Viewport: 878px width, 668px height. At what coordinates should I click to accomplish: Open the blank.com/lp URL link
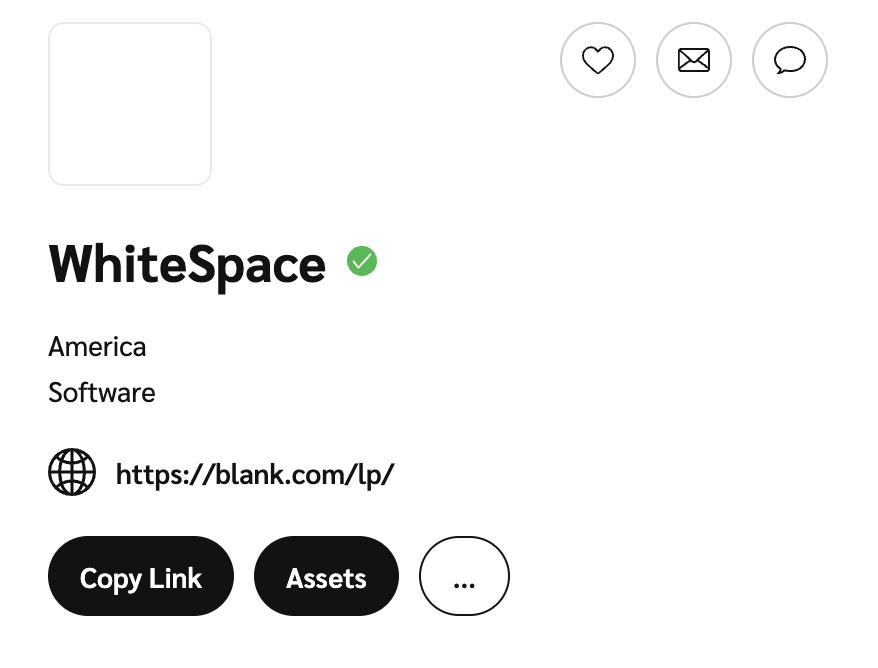(x=255, y=474)
